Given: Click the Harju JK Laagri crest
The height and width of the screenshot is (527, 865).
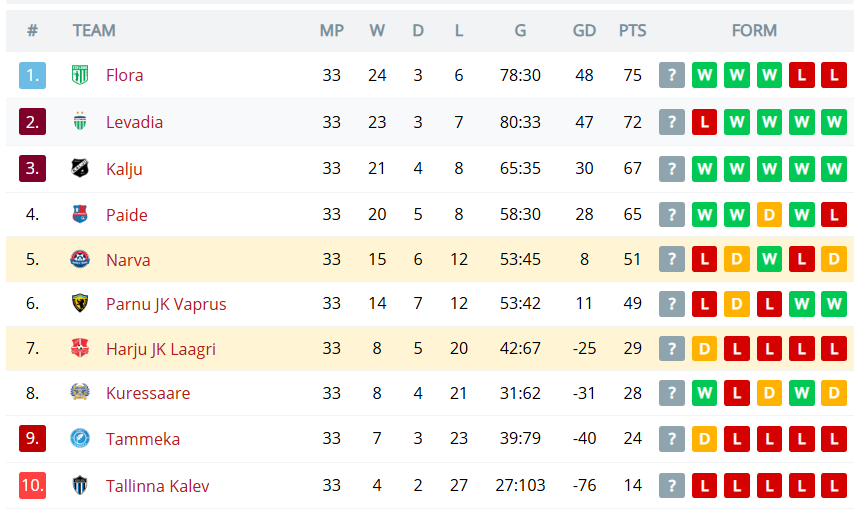Looking at the screenshot, I should pyautogui.click(x=80, y=349).
